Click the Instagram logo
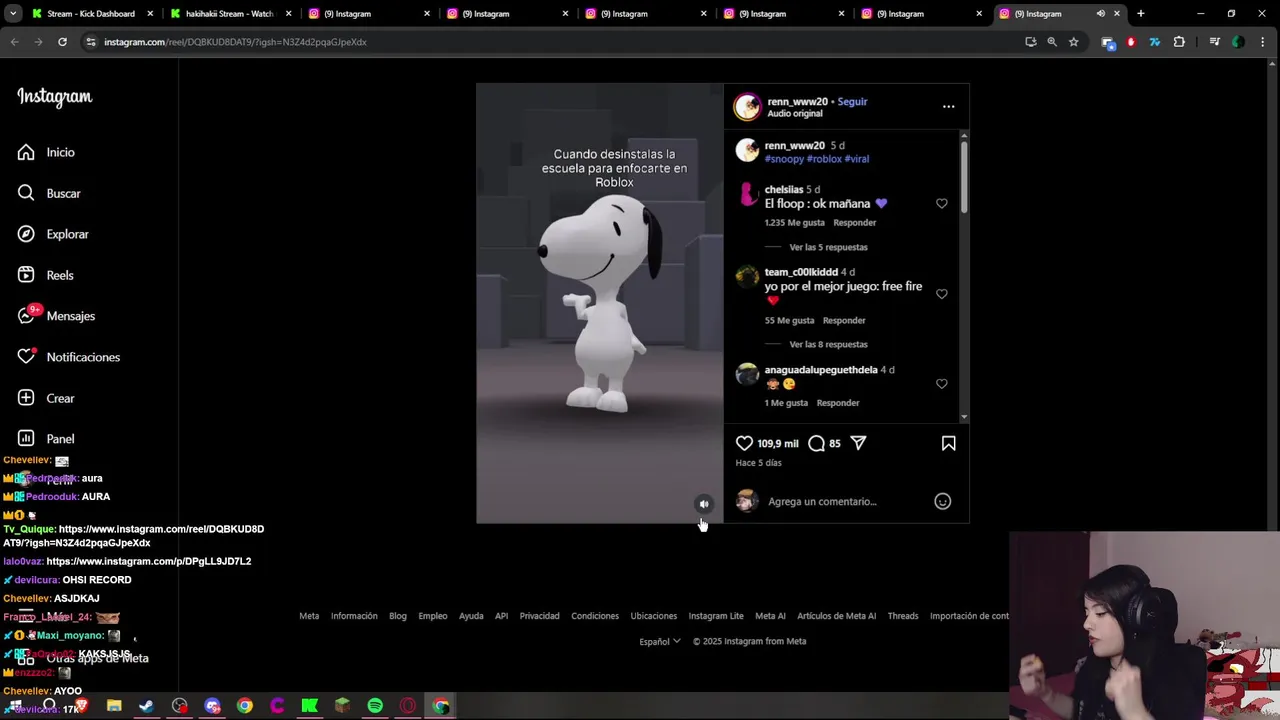 (54, 97)
